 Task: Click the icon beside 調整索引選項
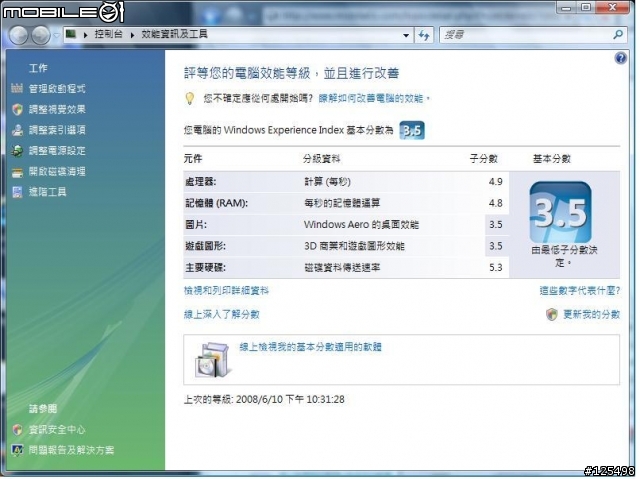[x=17, y=130]
